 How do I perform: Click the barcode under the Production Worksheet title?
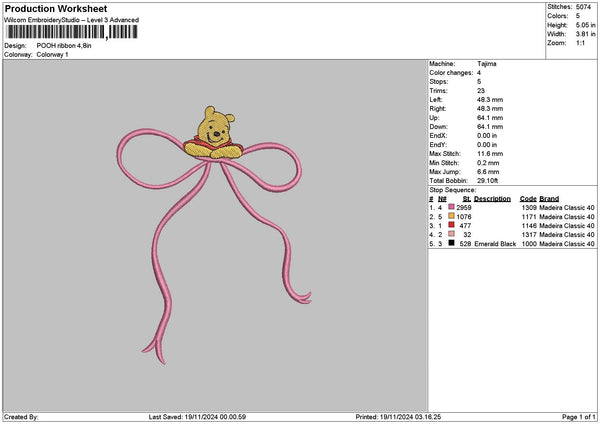click(x=72, y=32)
